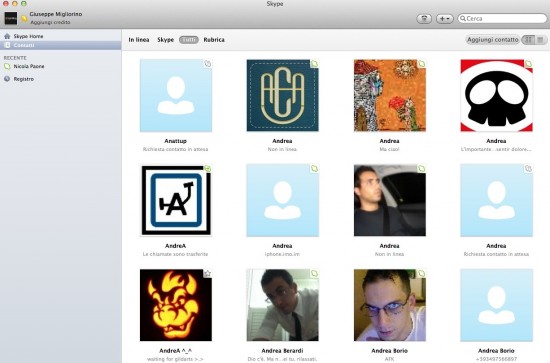Switch to grid view of contacts

tap(528, 40)
